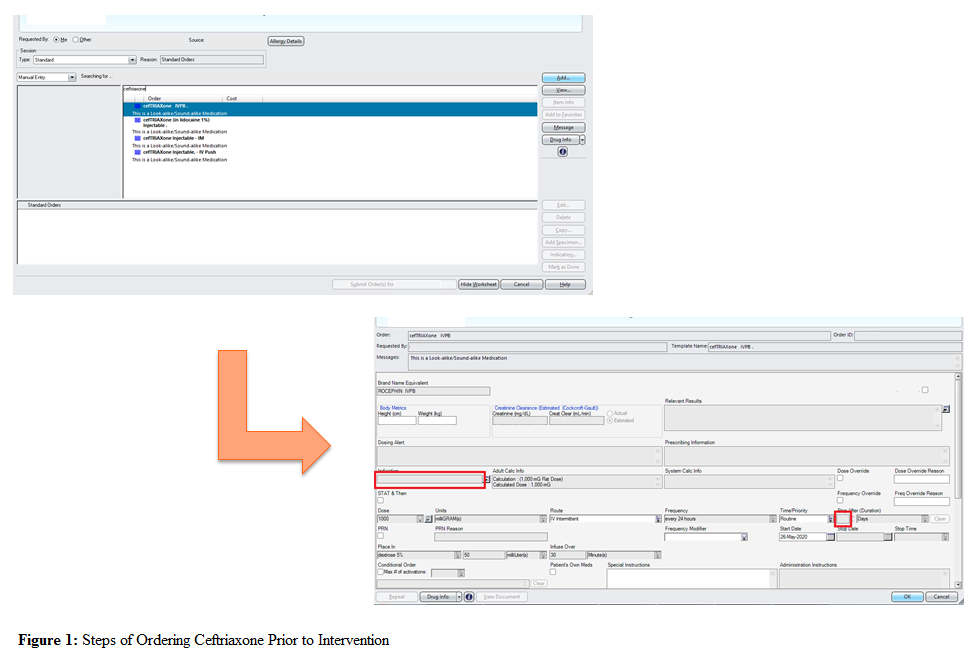Select the Other radio button for Requested By
Image resolution: width=970 pixels, height=655 pixels.
tap(75, 40)
